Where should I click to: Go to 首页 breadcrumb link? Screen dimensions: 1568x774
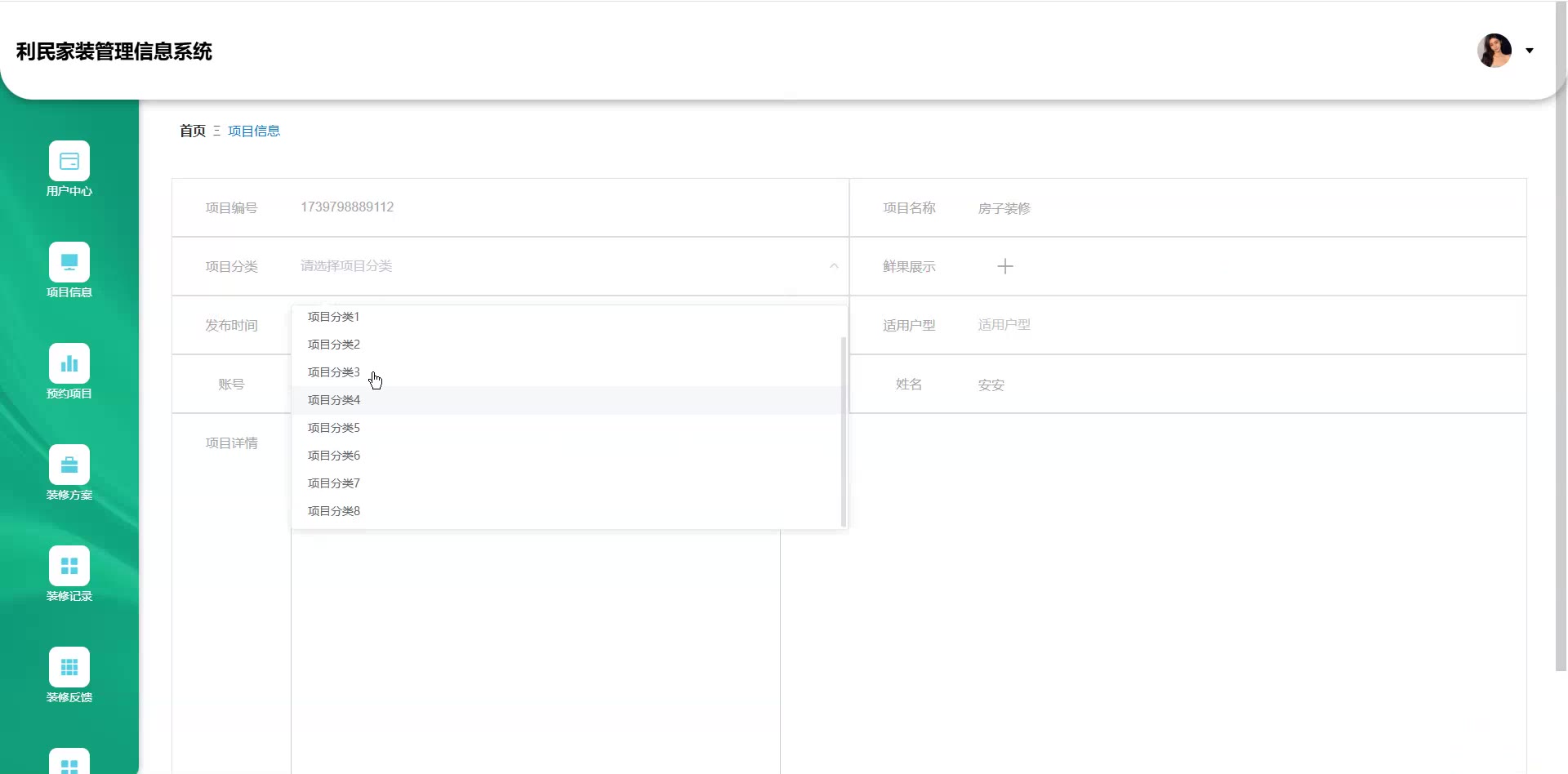click(193, 131)
